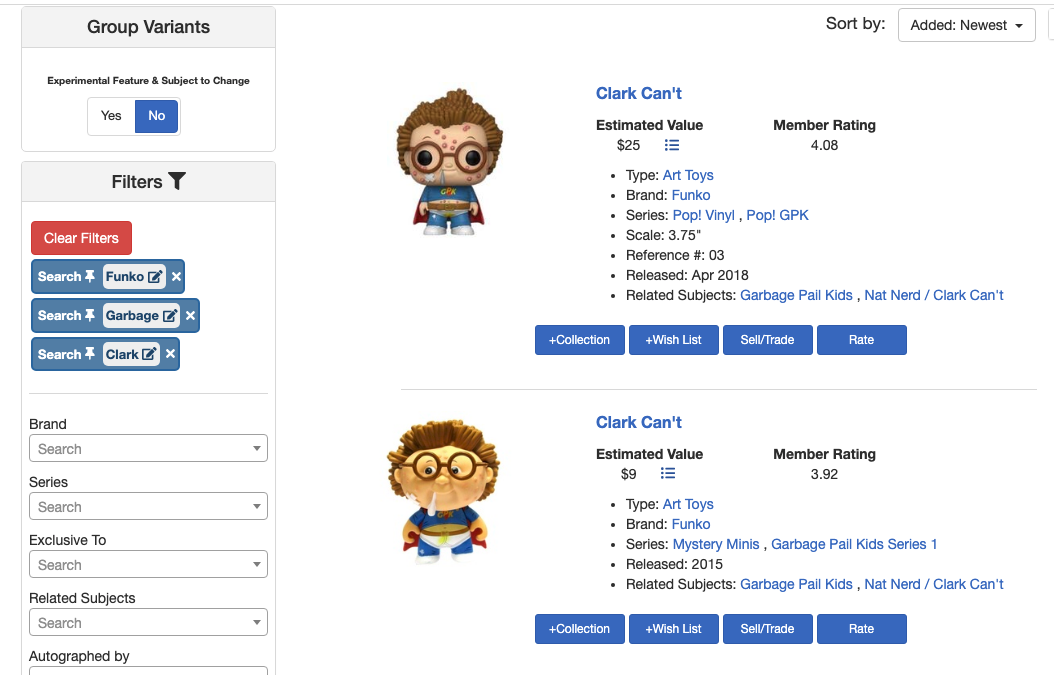Click the edit icon on Garbage filter
This screenshot has height=675, width=1054.
[170, 315]
